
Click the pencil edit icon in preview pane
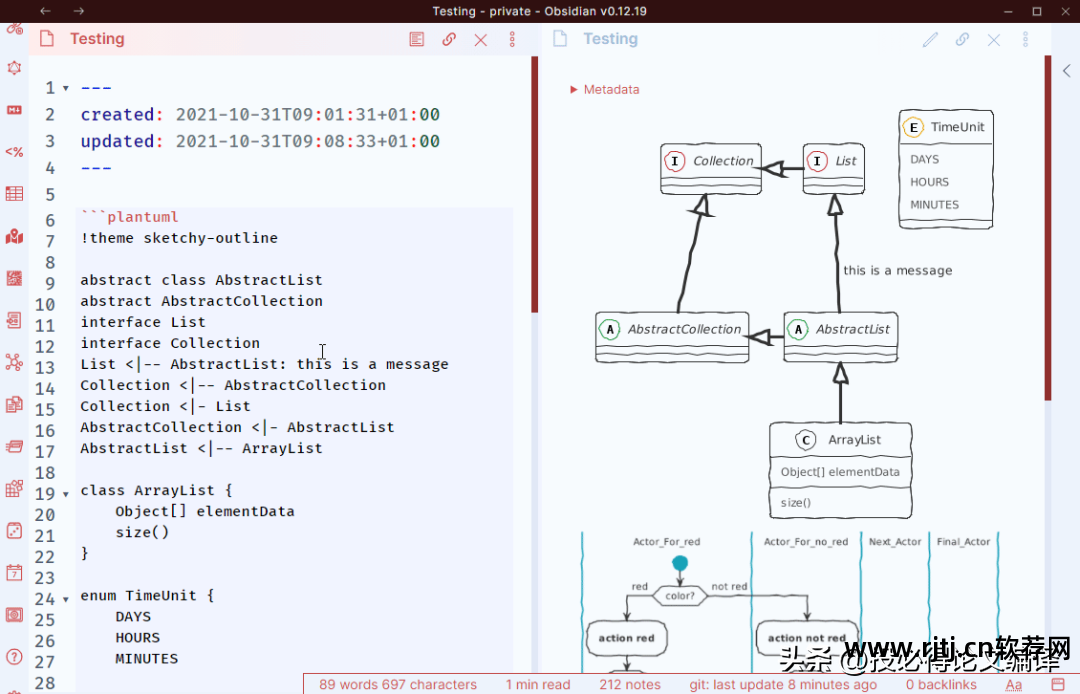coord(930,39)
